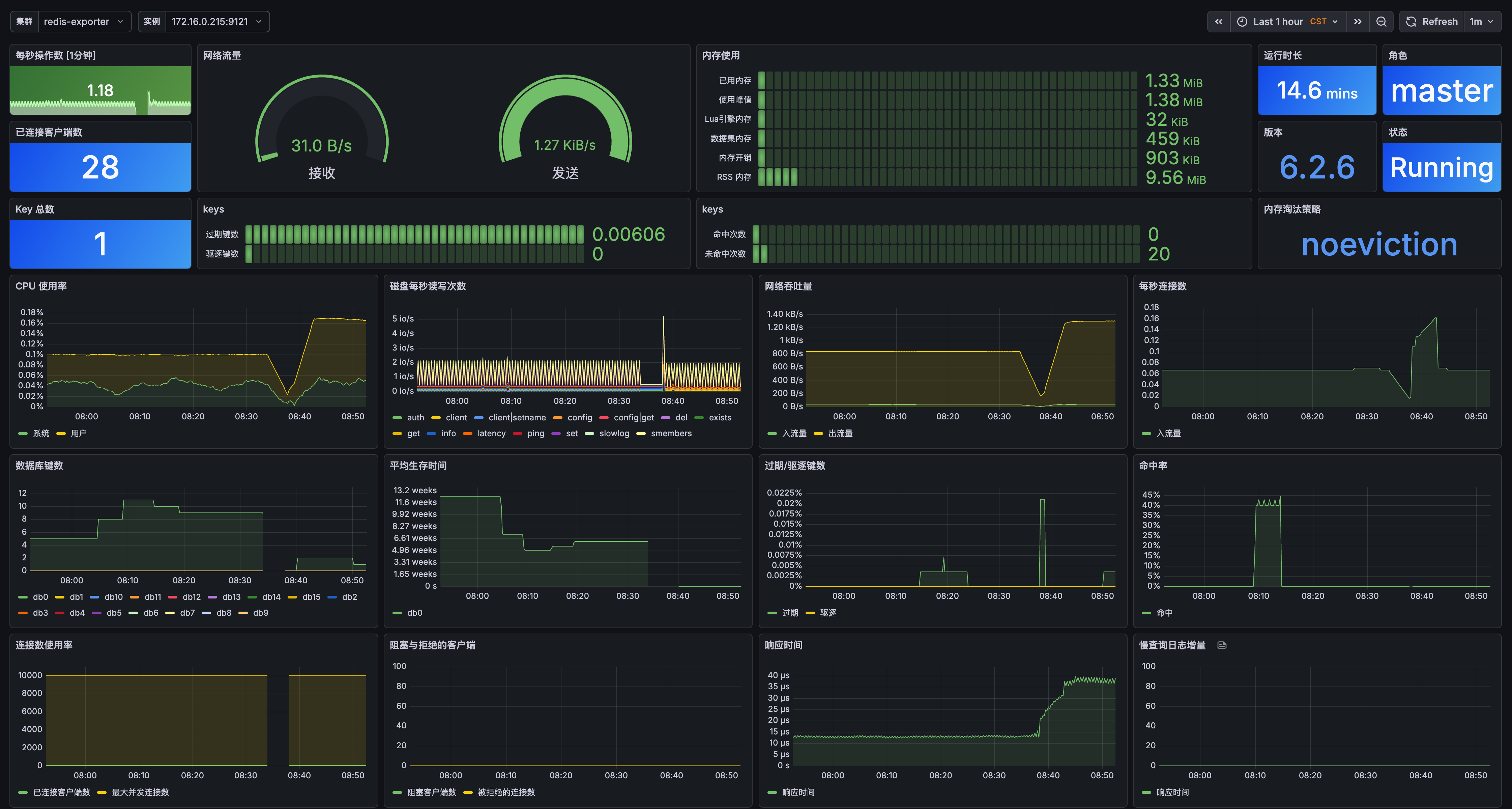Click the Refresh button
This screenshot has height=809, width=1512.
coord(1432,22)
